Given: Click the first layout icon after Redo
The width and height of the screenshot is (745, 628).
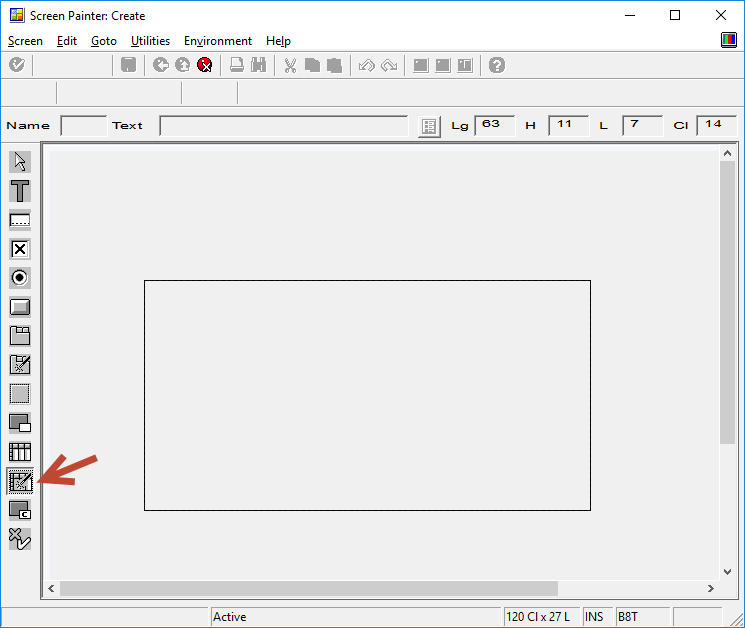Looking at the screenshot, I should tap(420, 65).
